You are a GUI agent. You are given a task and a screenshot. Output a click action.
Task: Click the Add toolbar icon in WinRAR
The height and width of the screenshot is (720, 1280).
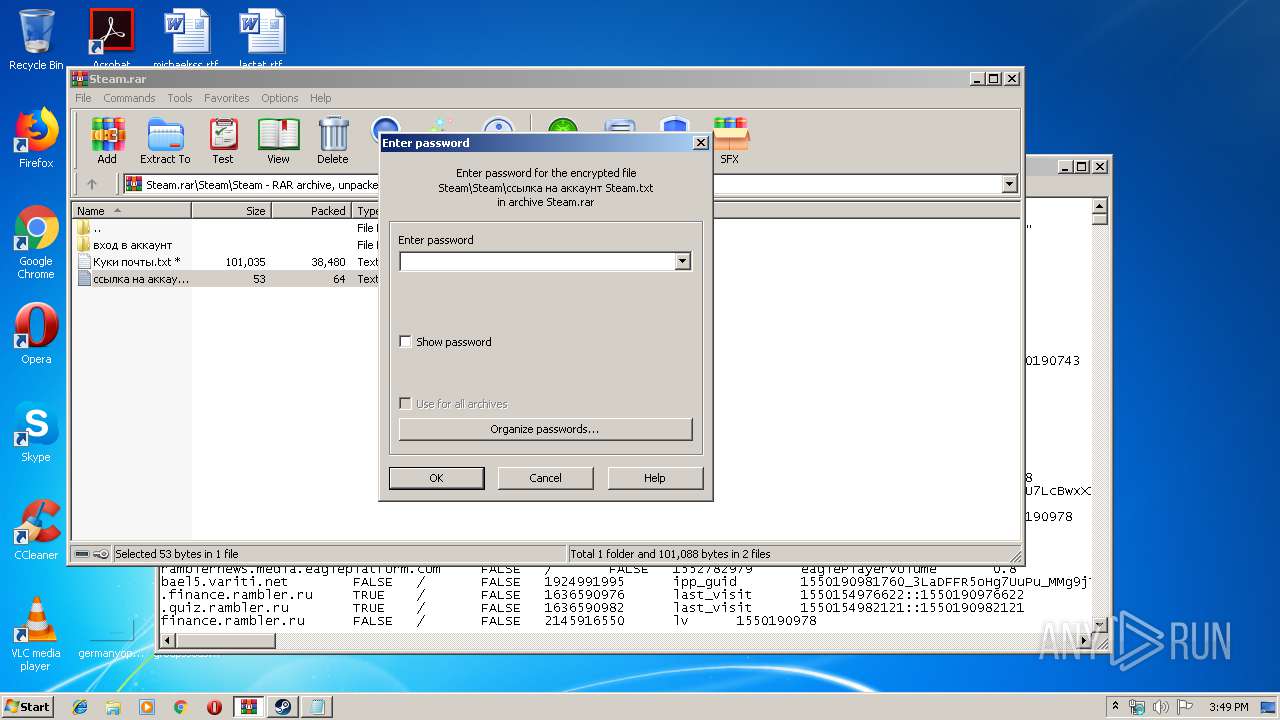tap(107, 141)
